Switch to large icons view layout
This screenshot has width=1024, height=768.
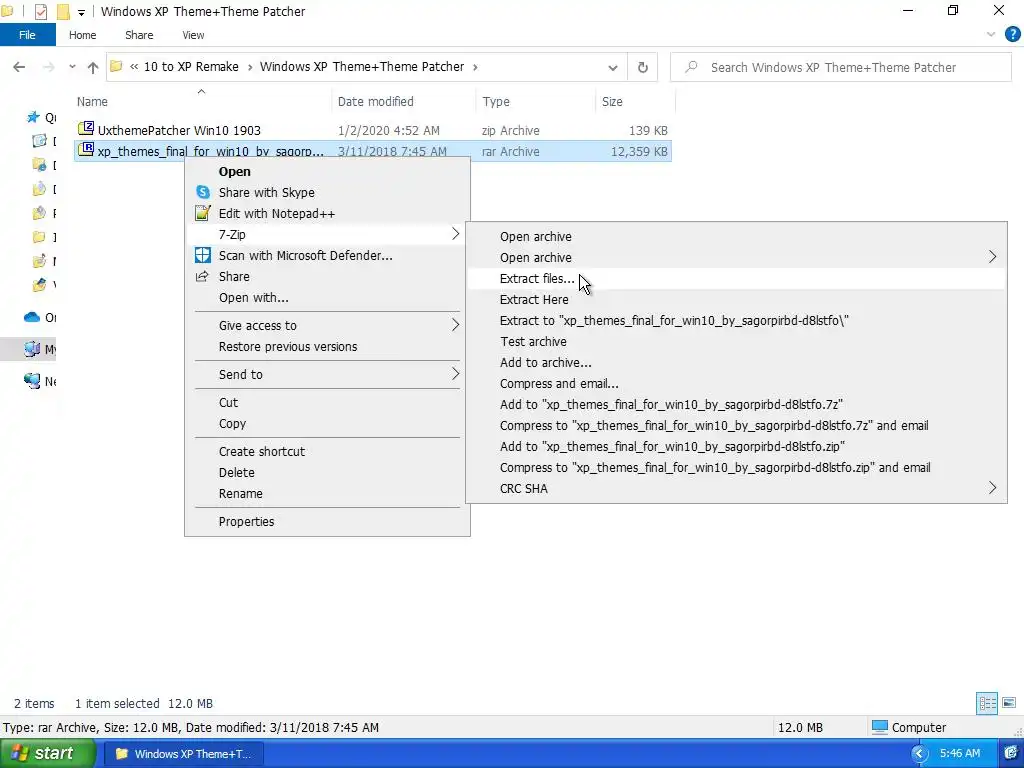(1009, 703)
